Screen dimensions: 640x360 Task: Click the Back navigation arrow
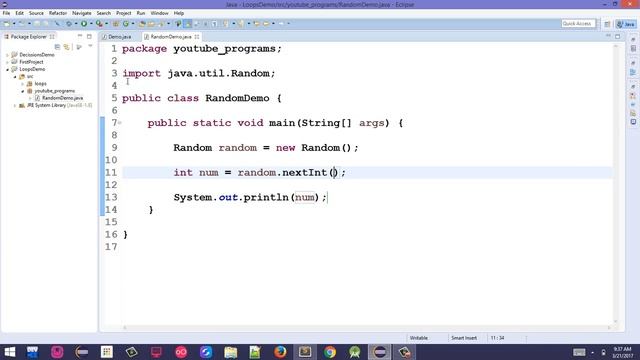tap(266, 24)
